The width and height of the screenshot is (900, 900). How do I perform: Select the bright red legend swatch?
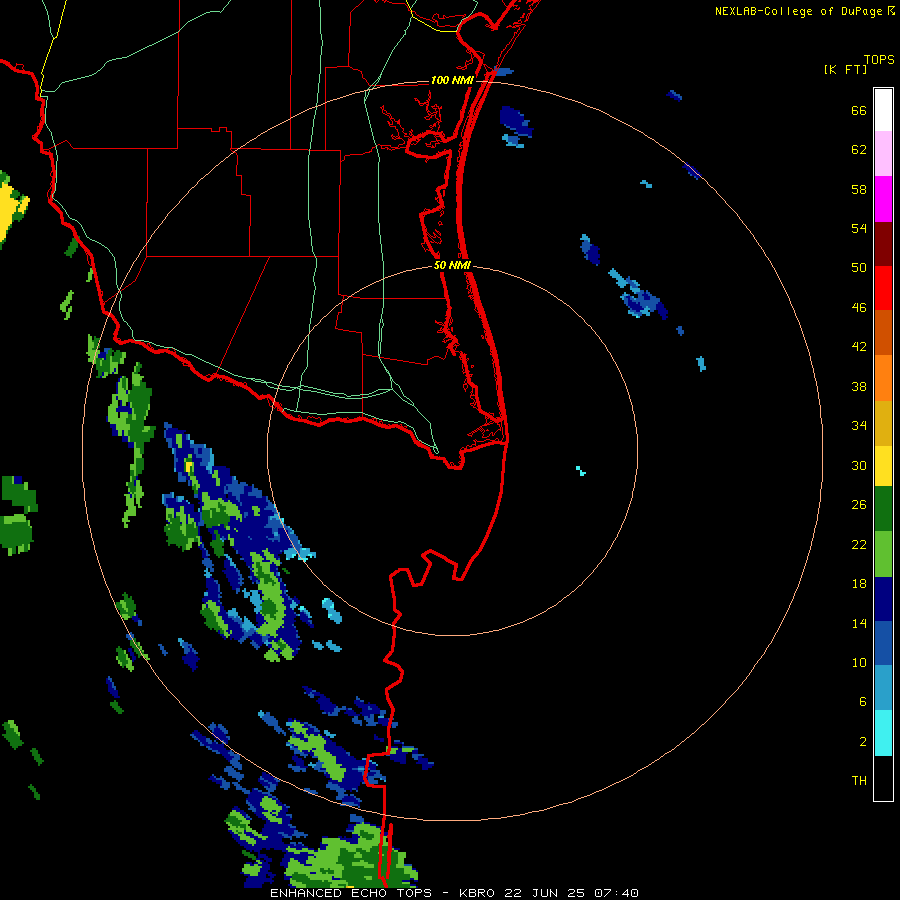pos(883,288)
